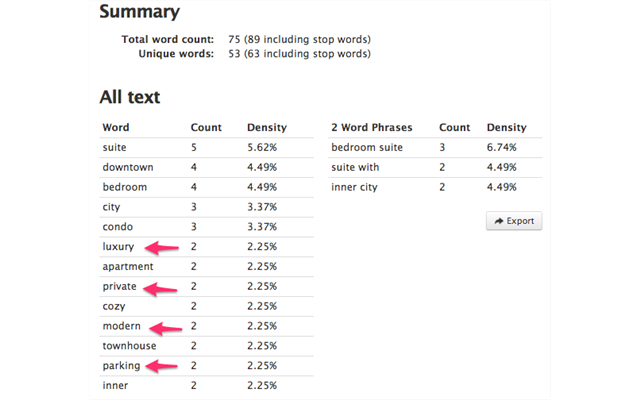Select the townhouse entry
The height and width of the screenshot is (400, 640).
(130, 345)
